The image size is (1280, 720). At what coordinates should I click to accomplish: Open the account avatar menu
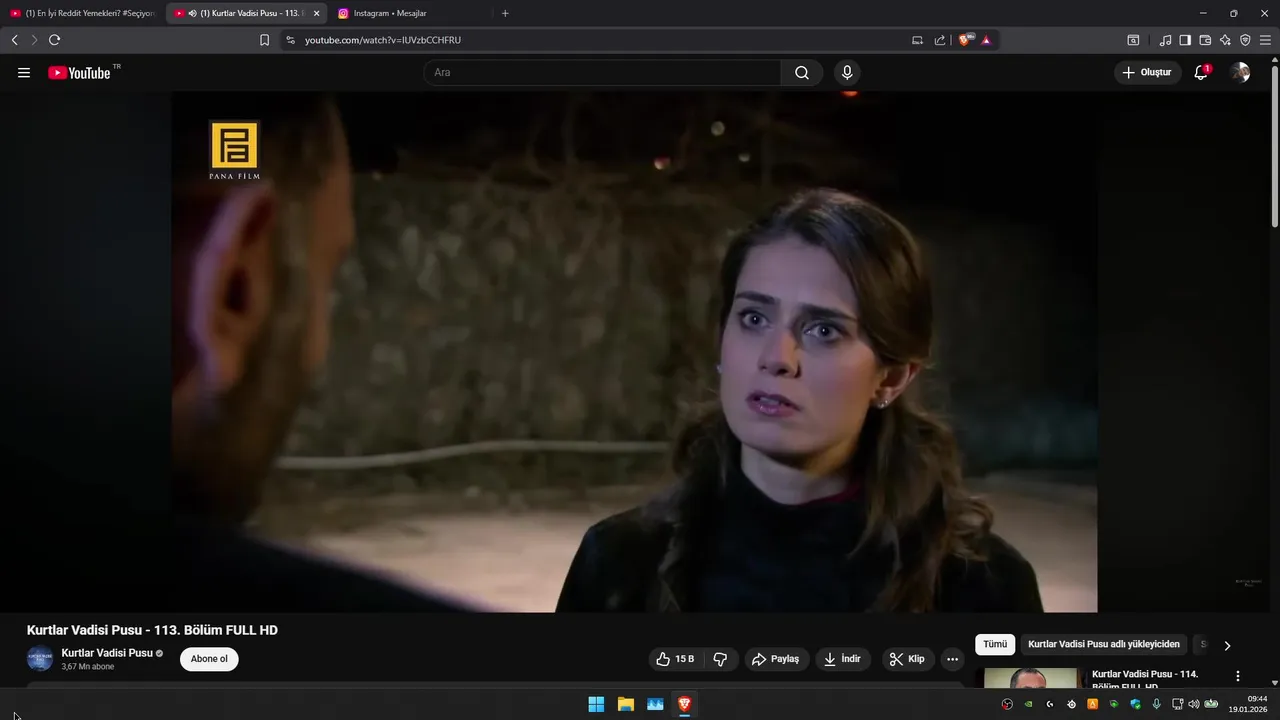pos(1240,73)
